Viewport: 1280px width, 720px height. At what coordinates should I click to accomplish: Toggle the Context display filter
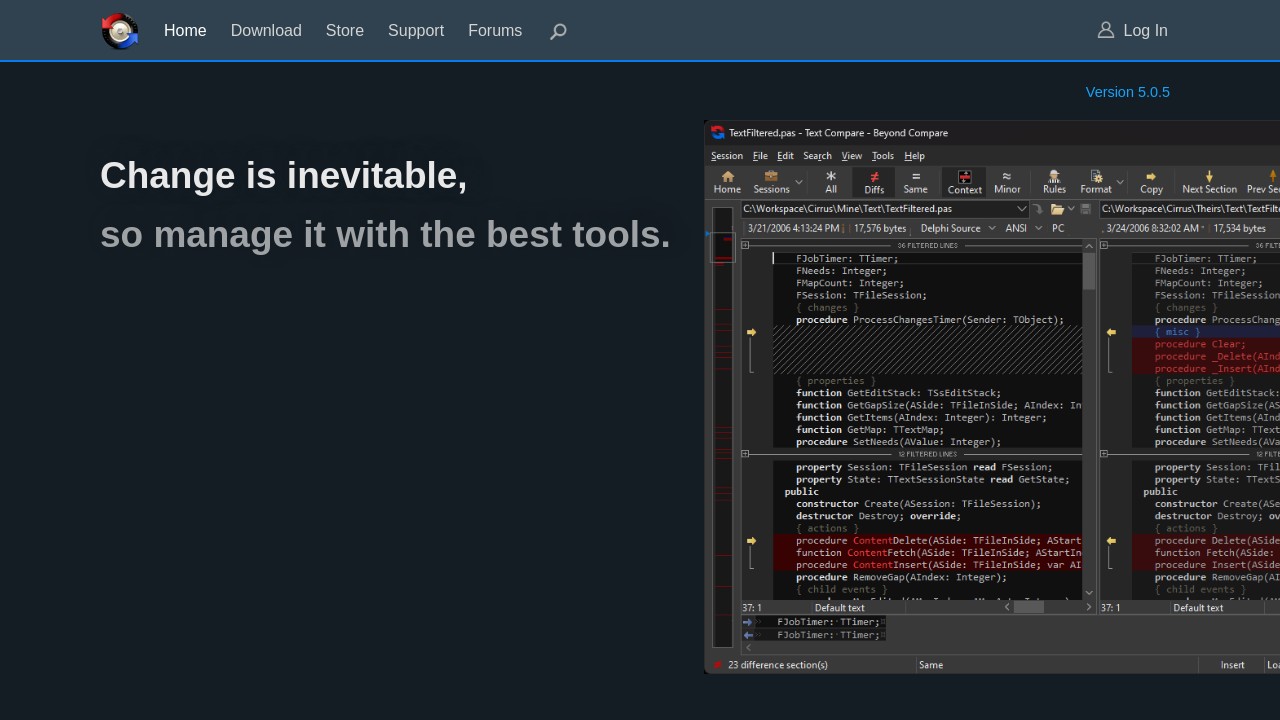point(964,181)
